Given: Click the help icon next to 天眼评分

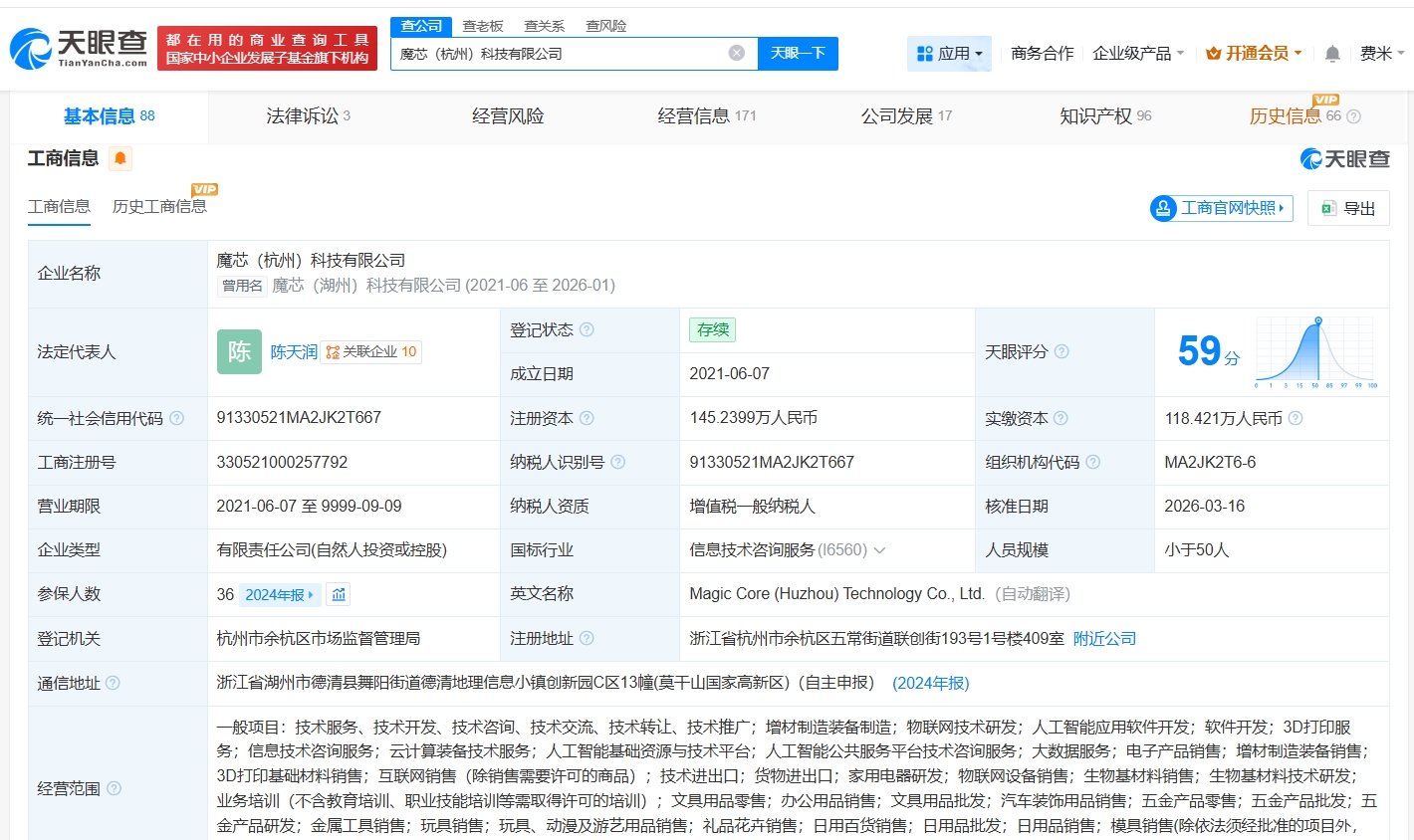Looking at the screenshot, I should (x=1061, y=351).
